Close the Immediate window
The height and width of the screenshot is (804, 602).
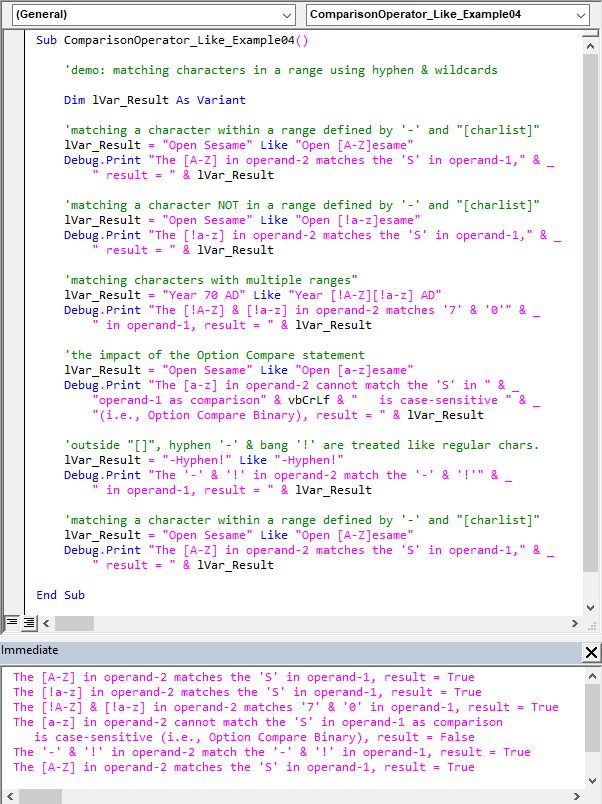pyautogui.click(x=591, y=652)
